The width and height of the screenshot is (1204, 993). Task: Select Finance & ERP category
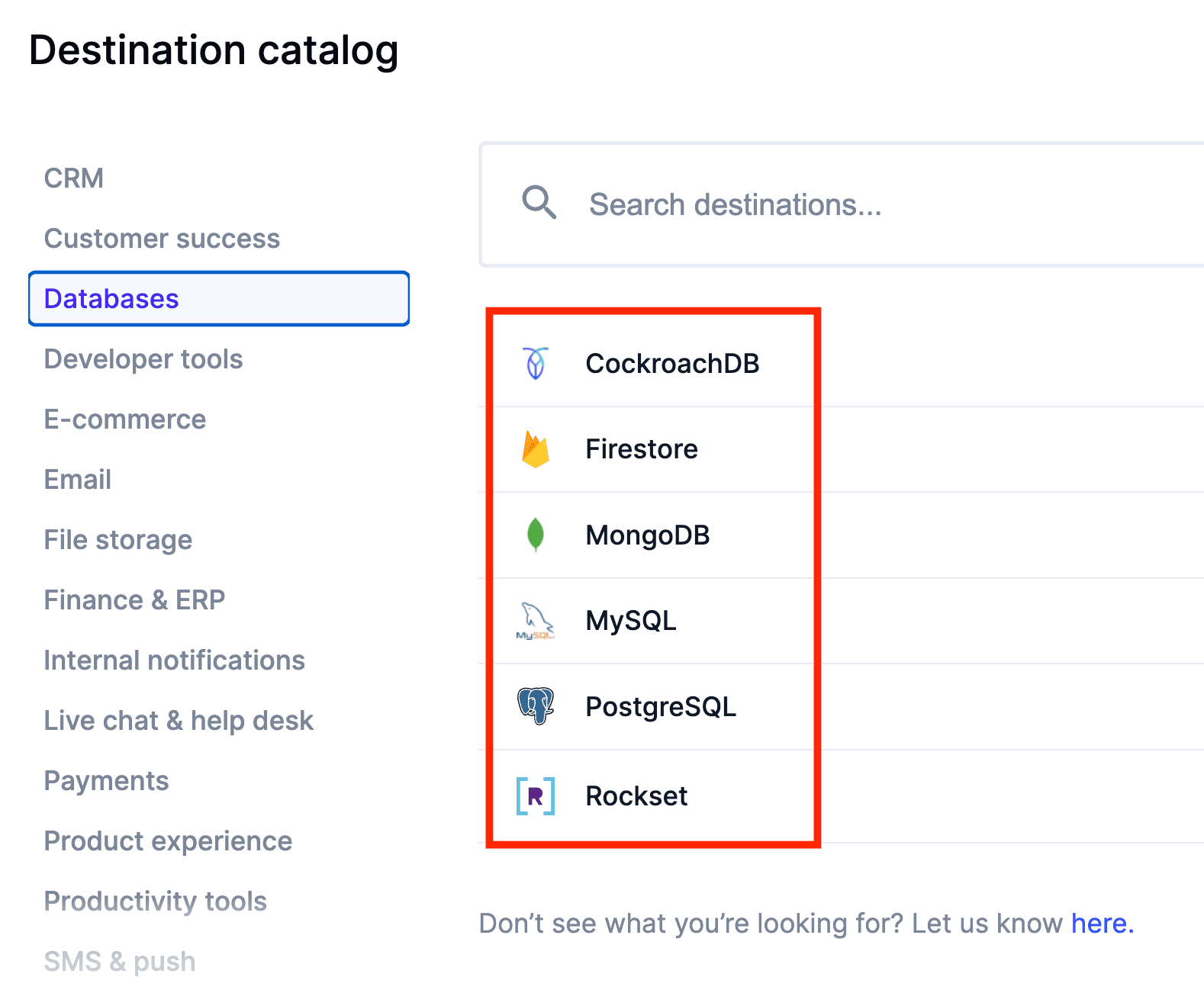pos(134,600)
